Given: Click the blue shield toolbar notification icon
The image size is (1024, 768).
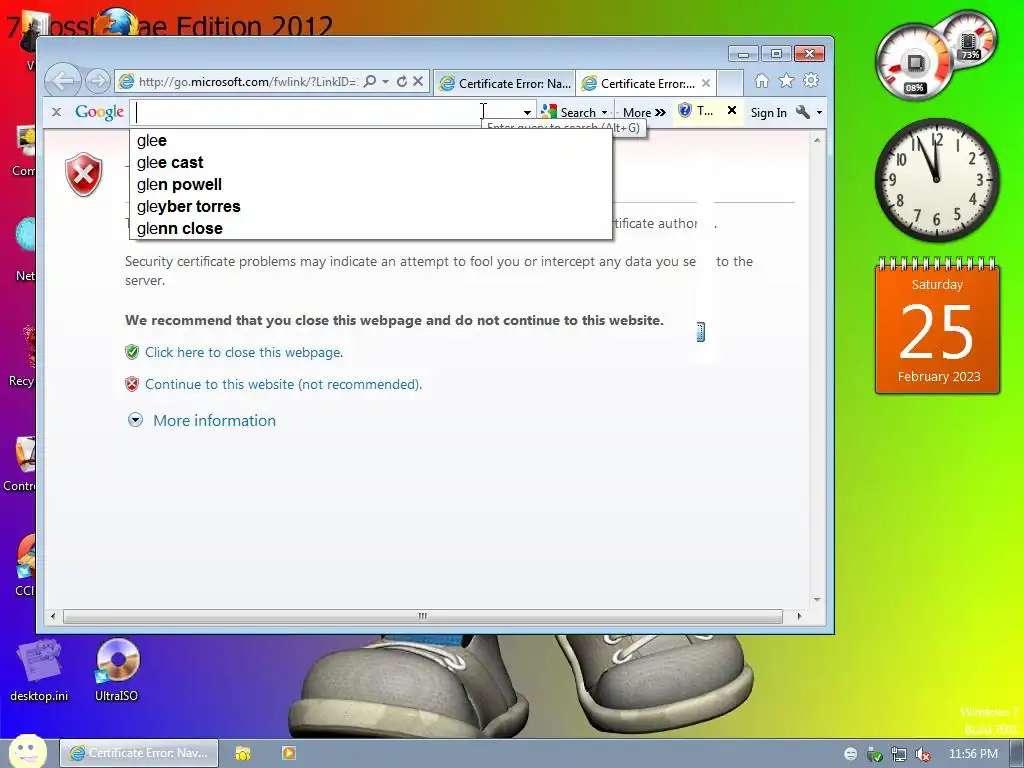Looking at the screenshot, I should point(684,111).
